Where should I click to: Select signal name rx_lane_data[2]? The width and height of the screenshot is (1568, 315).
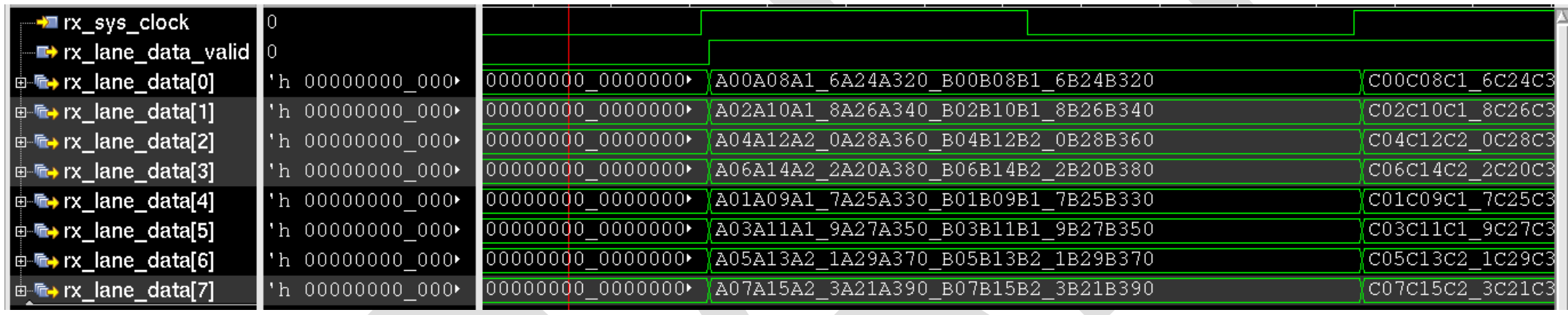(x=139, y=142)
